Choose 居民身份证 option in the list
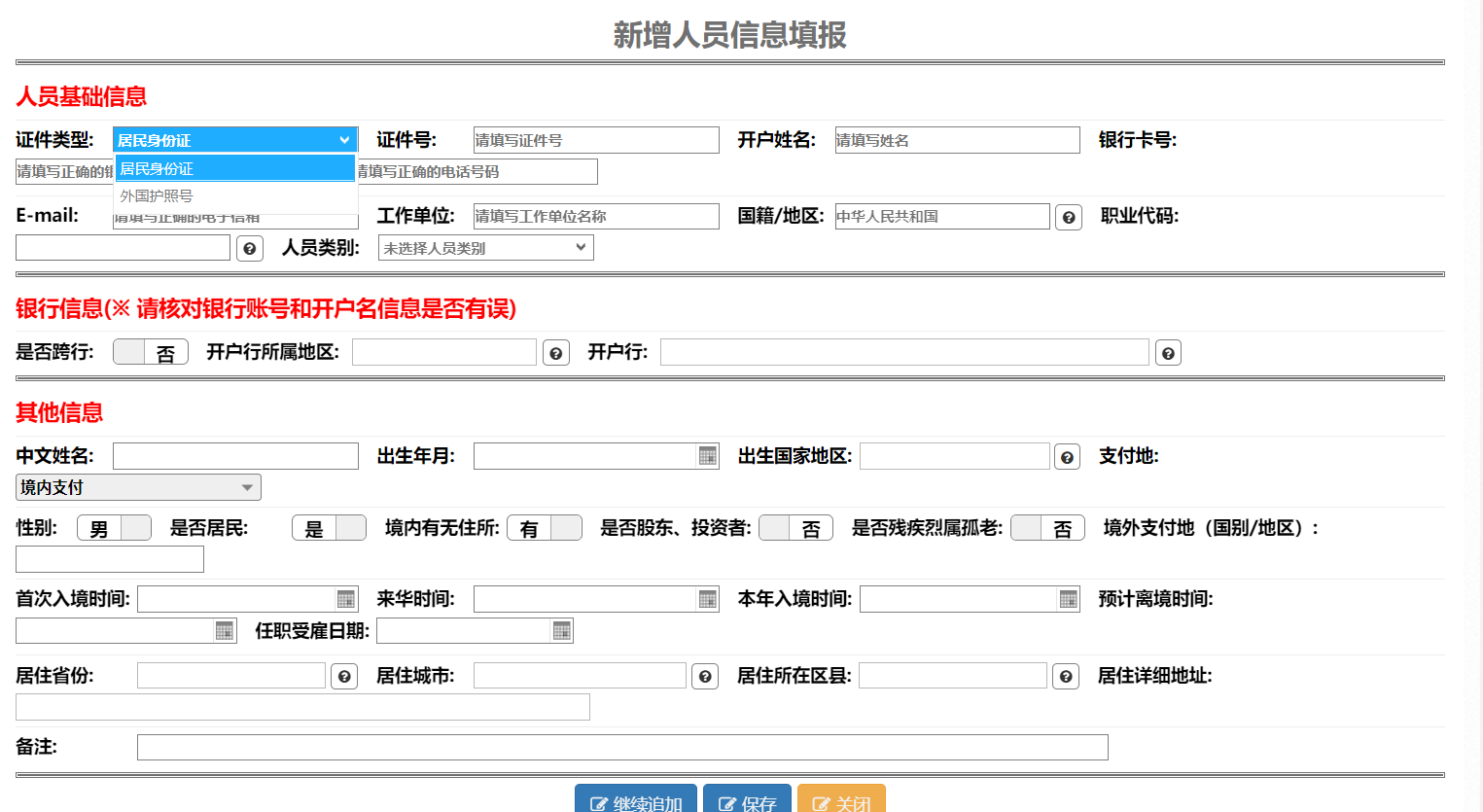 tap(234, 168)
